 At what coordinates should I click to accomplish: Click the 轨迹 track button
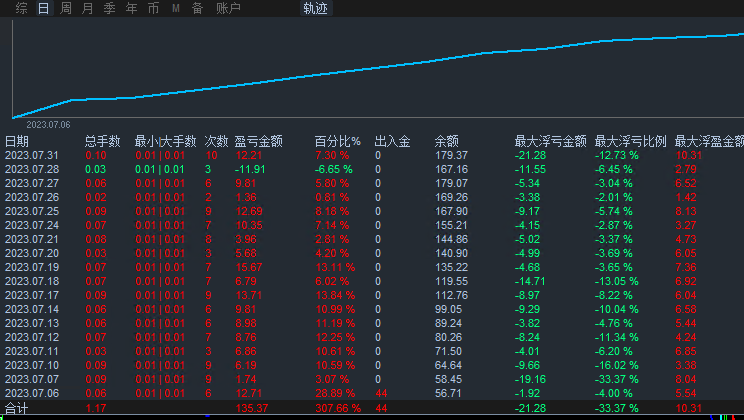click(316, 8)
